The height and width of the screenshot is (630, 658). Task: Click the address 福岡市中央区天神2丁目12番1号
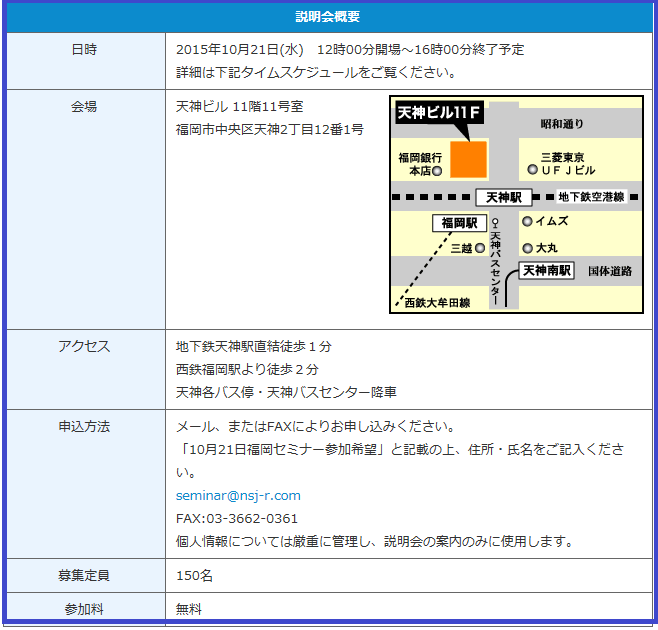[269, 129]
